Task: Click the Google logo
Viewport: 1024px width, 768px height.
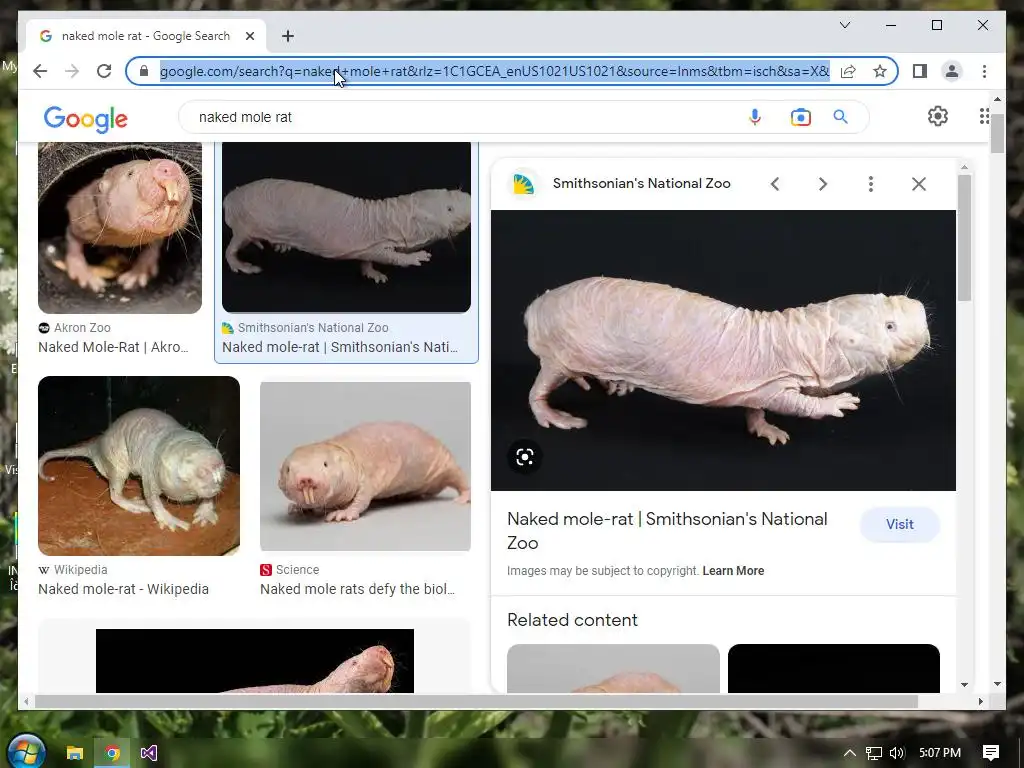Action: [86, 118]
